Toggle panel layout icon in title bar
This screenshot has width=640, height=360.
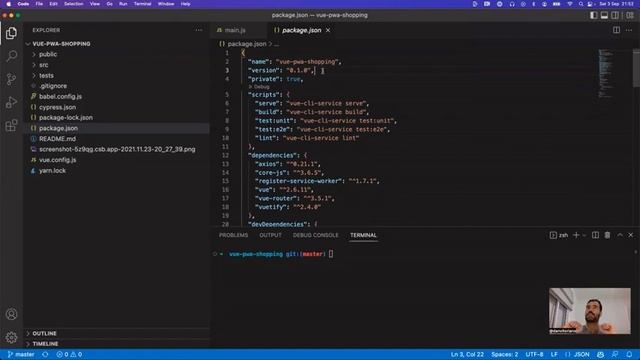[604, 15]
